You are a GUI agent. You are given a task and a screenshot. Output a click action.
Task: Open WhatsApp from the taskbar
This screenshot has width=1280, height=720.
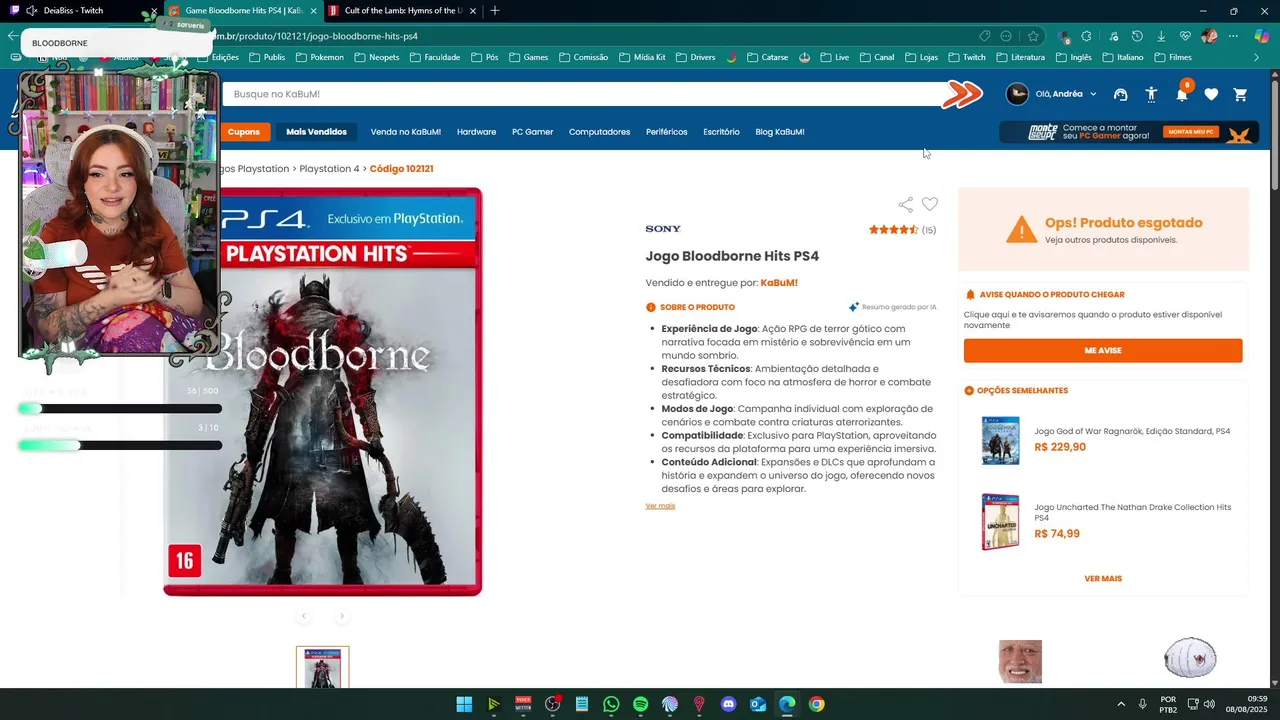pos(611,704)
